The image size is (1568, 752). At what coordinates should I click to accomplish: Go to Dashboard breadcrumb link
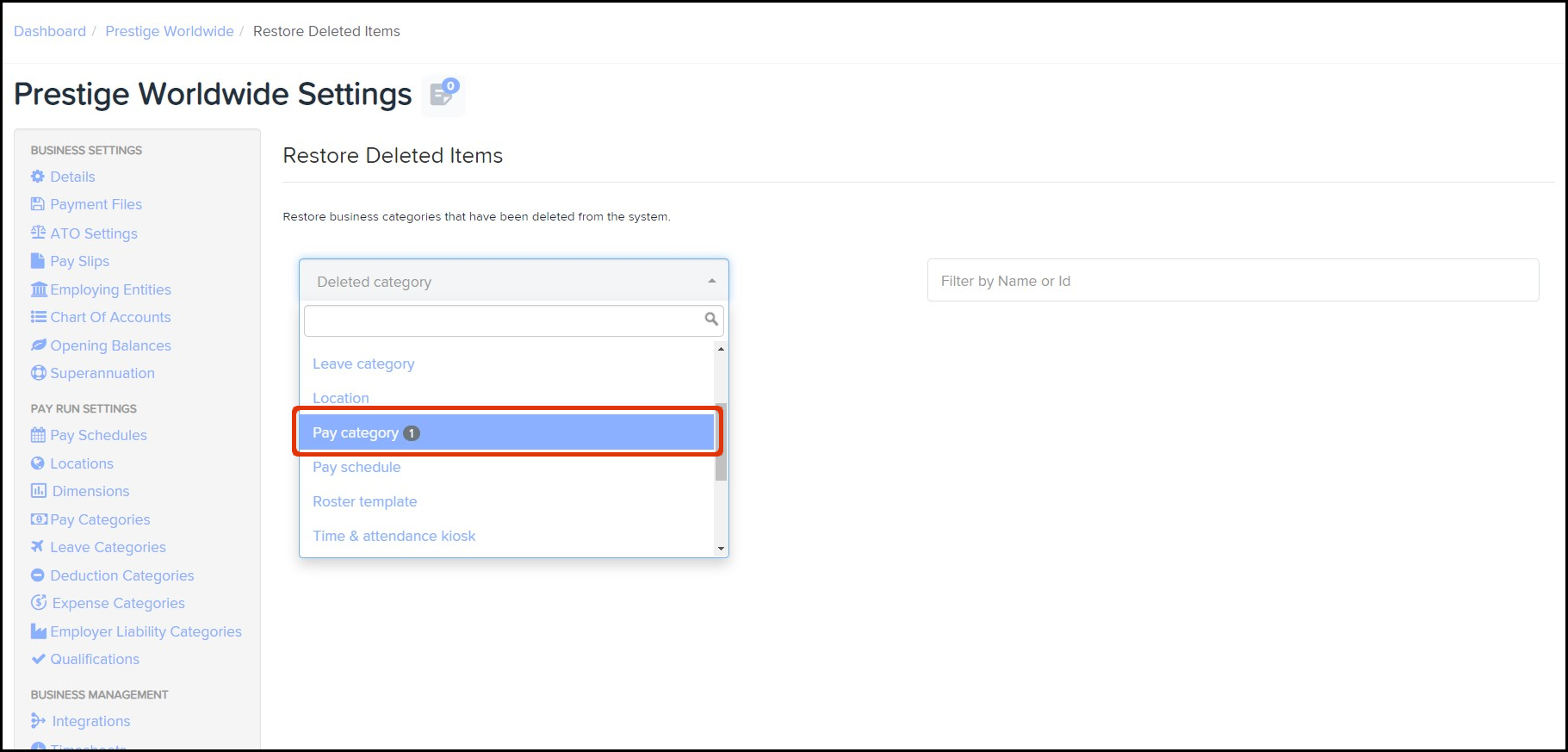coord(50,31)
